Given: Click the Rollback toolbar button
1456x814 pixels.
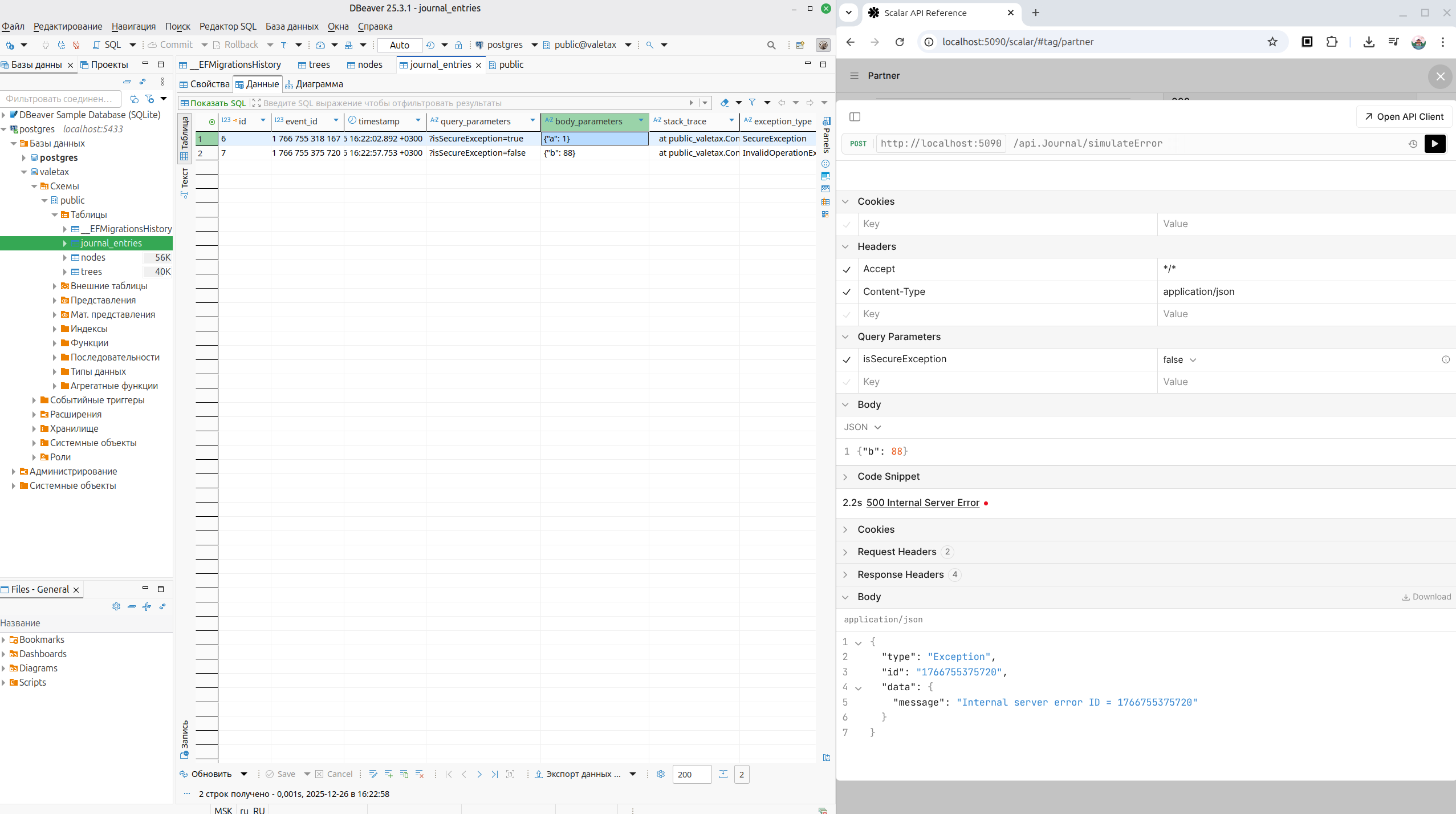Looking at the screenshot, I should tap(235, 45).
